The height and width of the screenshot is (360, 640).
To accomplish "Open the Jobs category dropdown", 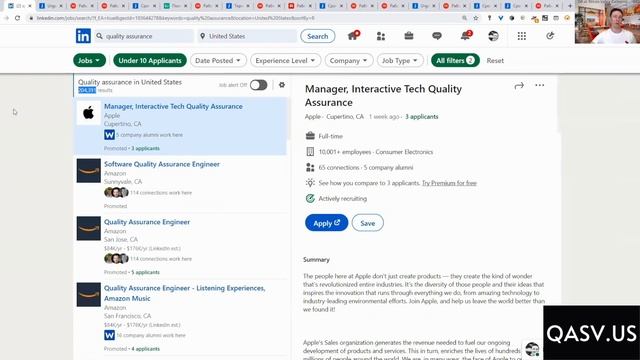I will click(x=89, y=60).
